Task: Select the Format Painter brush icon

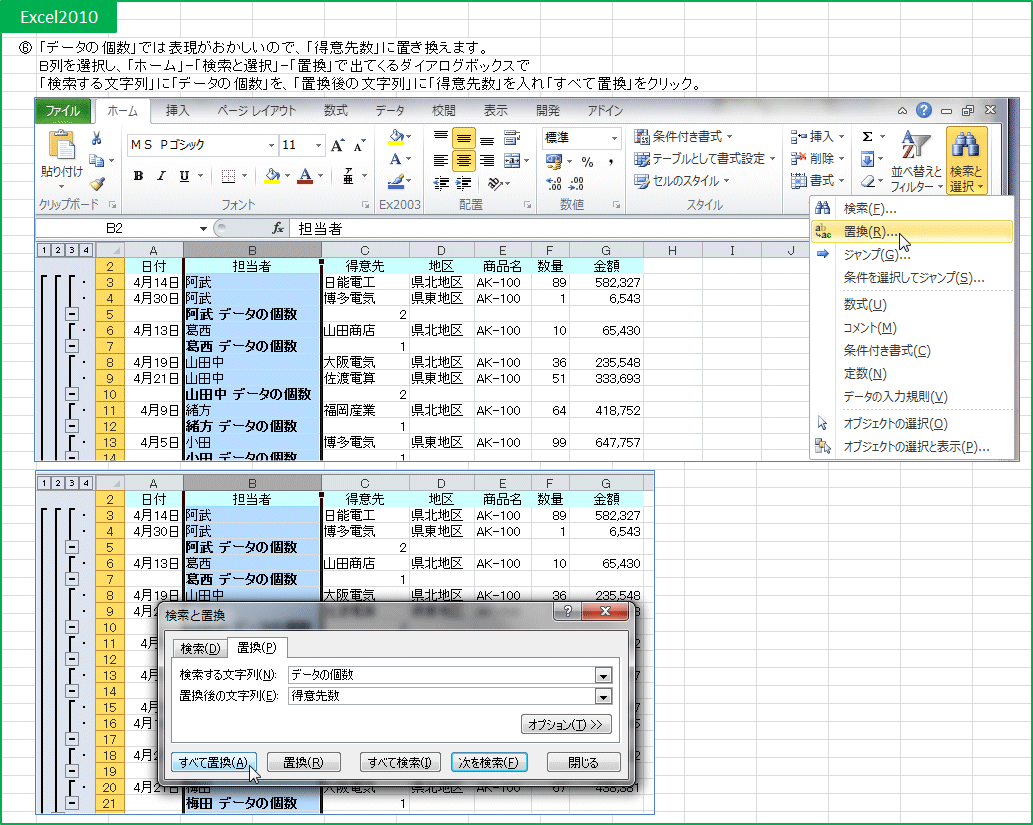Action: click(97, 183)
